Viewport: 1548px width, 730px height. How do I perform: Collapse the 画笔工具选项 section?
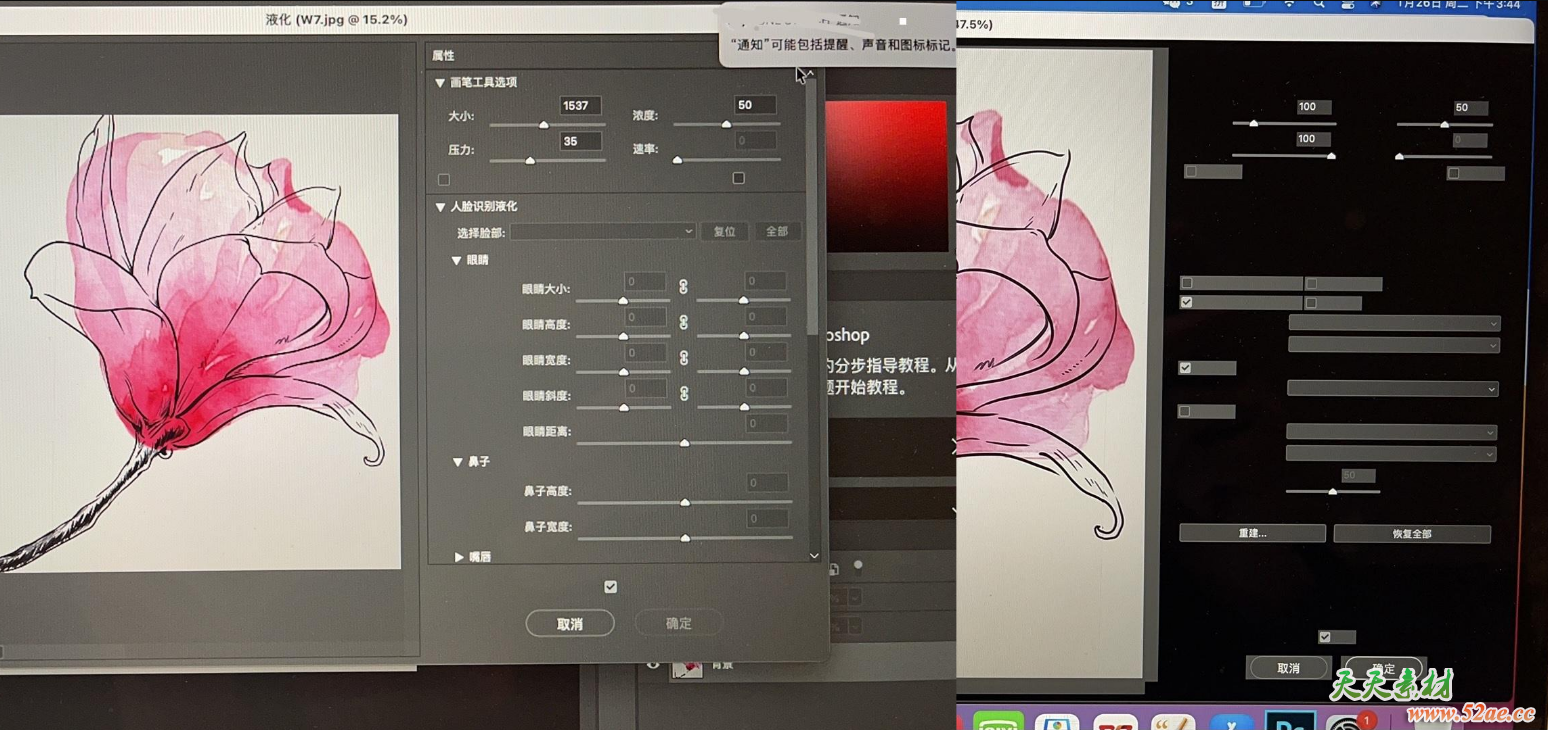coord(440,83)
